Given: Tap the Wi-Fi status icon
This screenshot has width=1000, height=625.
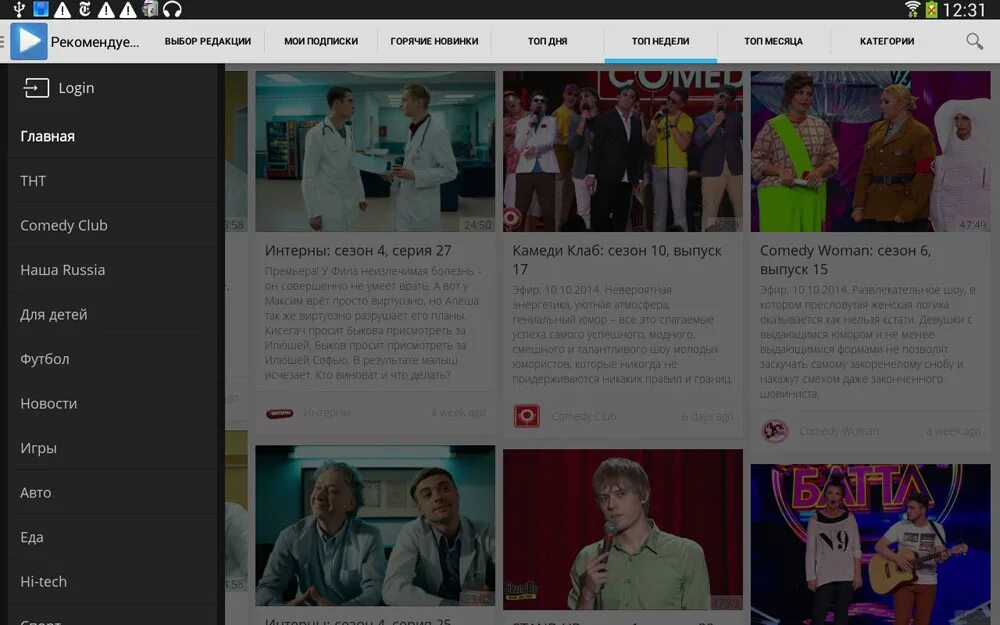Looking at the screenshot, I should coord(913,9).
